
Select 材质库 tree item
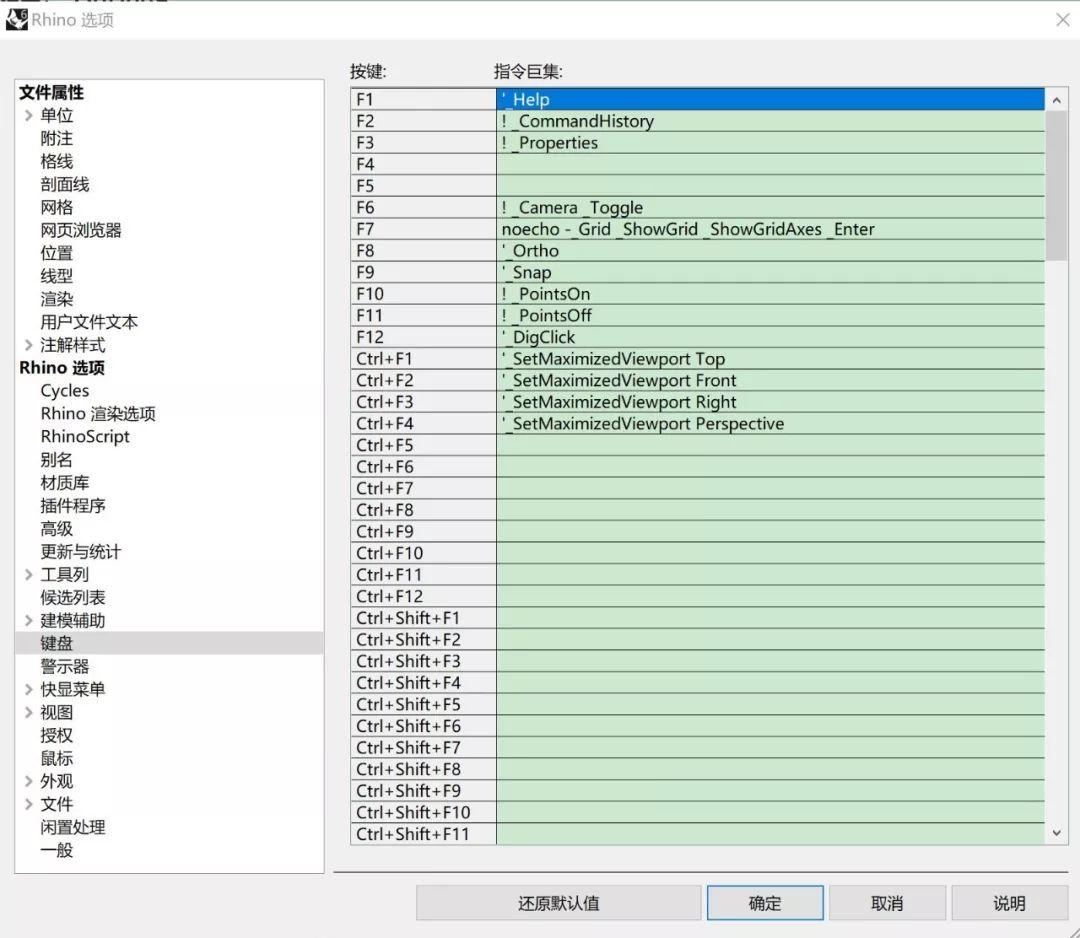point(65,483)
